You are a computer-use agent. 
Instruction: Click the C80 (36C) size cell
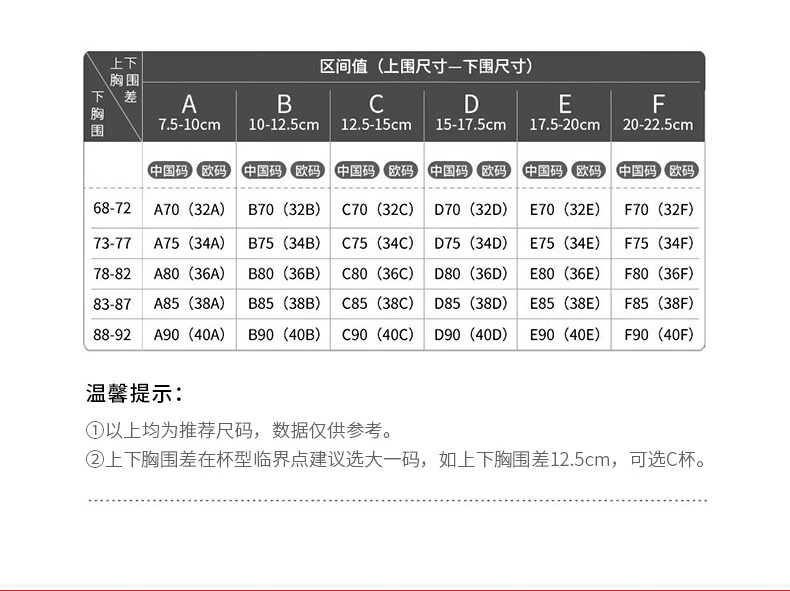point(377,273)
